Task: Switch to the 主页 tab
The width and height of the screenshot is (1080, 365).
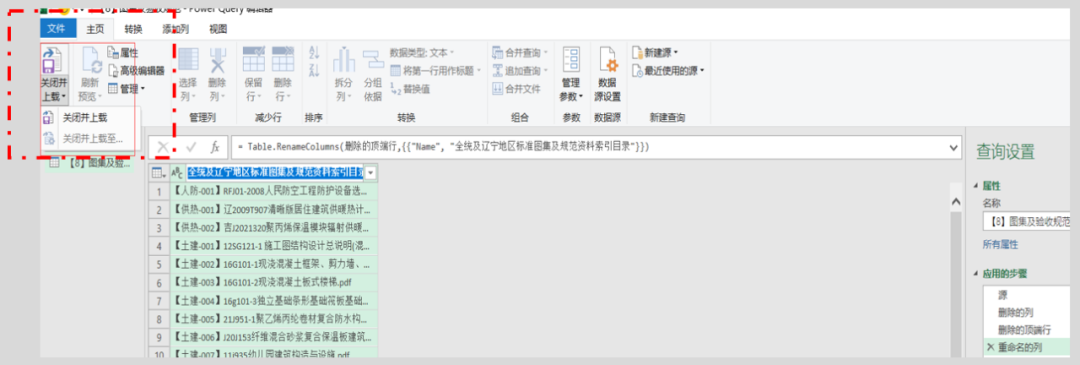Action: point(94,29)
